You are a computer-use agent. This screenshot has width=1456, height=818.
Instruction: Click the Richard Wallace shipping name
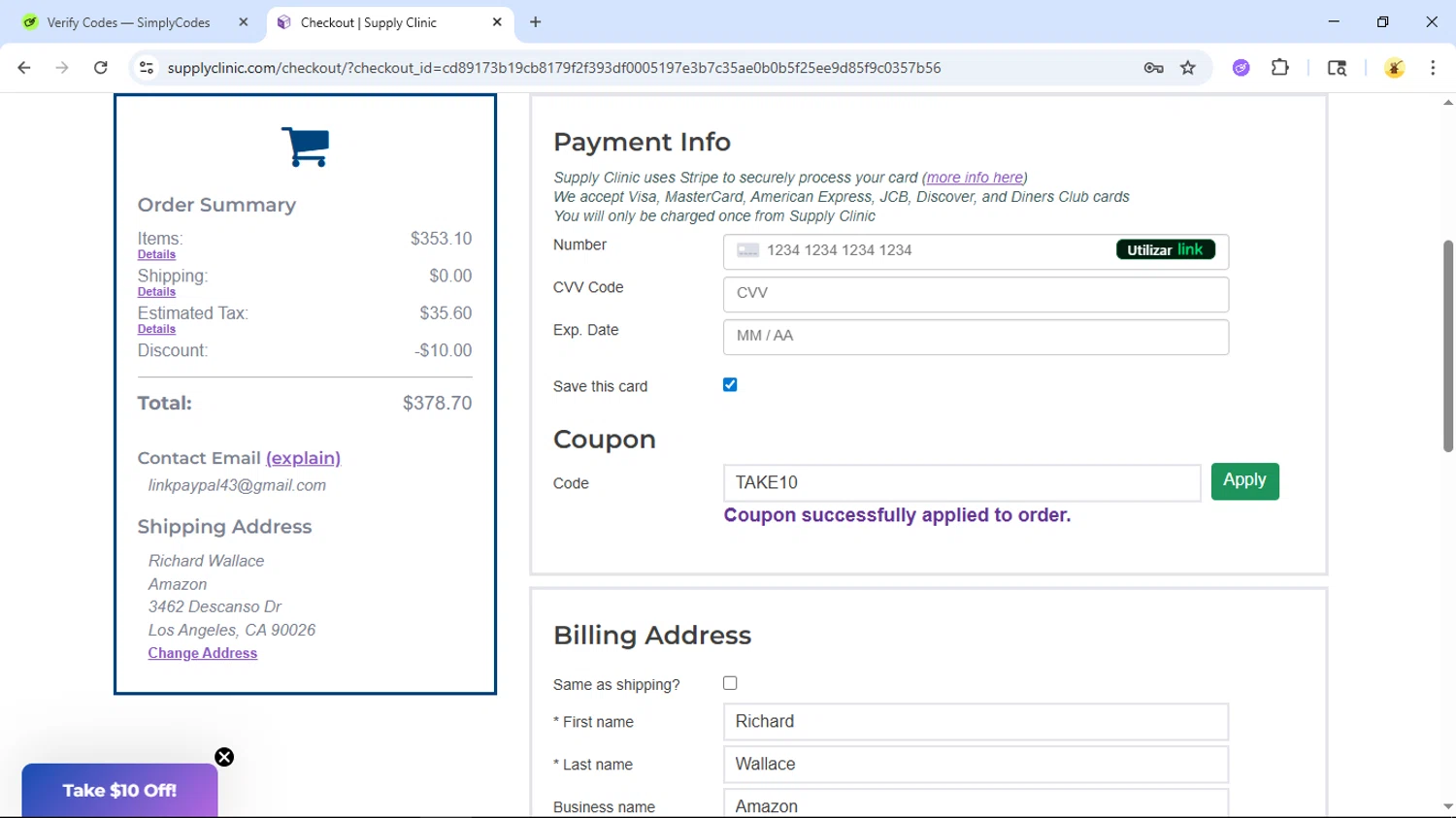206,561
